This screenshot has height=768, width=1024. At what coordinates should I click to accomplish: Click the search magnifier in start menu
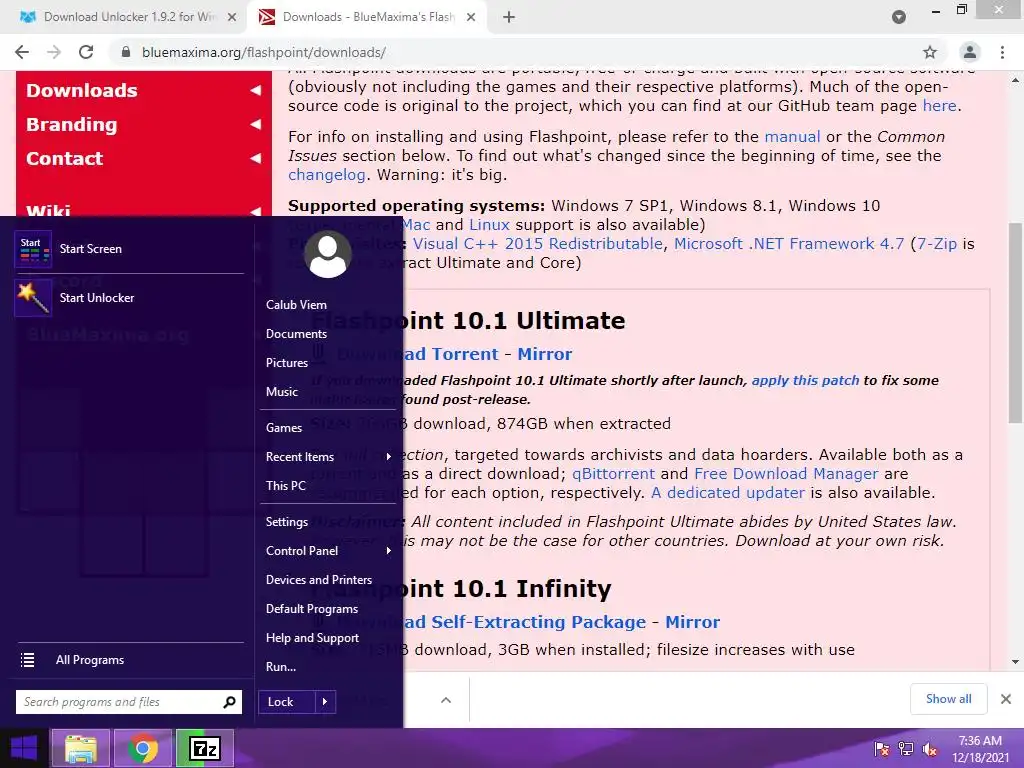pyautogui.click(x=229, y=702)
